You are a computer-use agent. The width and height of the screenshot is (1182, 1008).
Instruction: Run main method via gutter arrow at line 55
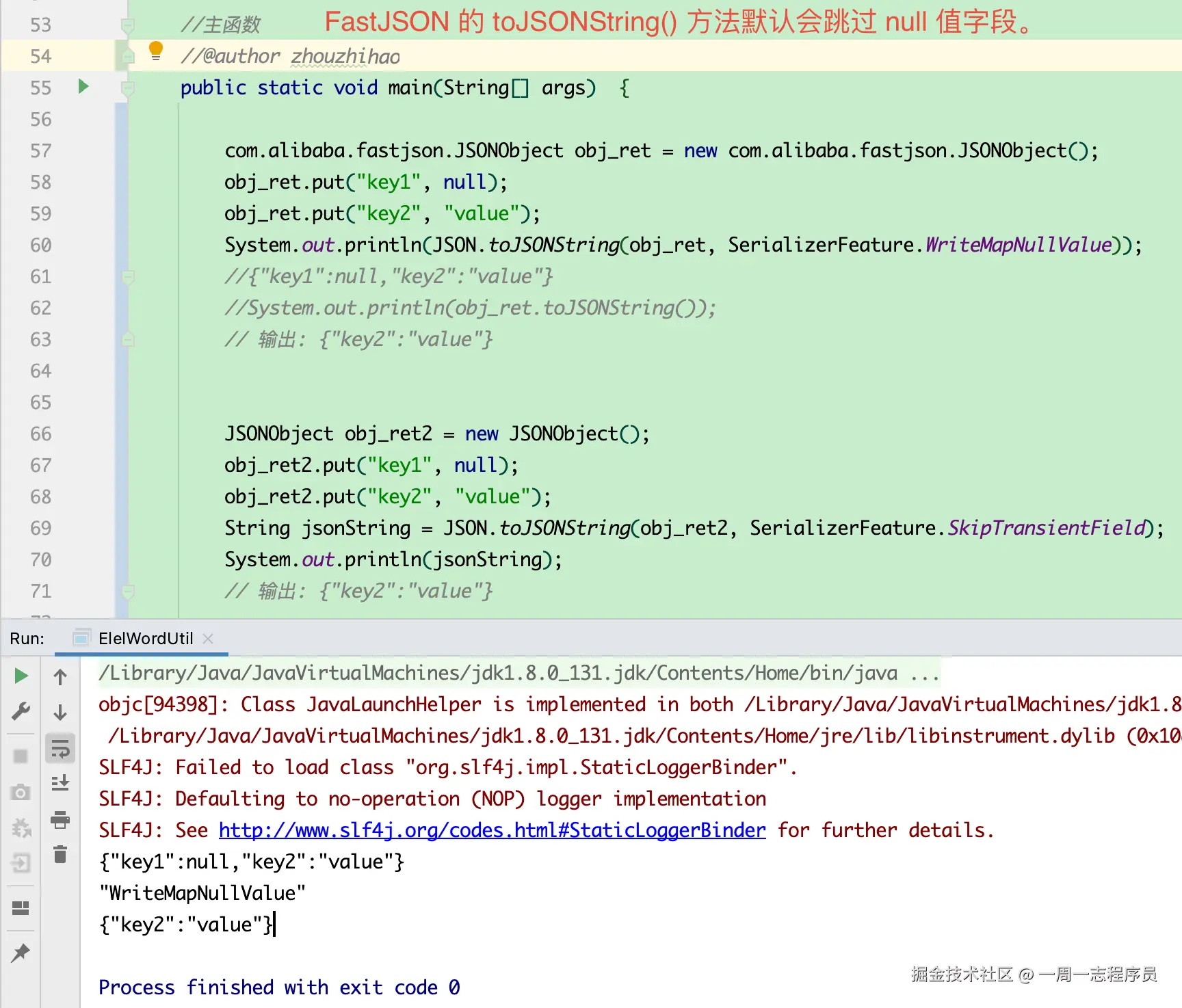(83, 88)
